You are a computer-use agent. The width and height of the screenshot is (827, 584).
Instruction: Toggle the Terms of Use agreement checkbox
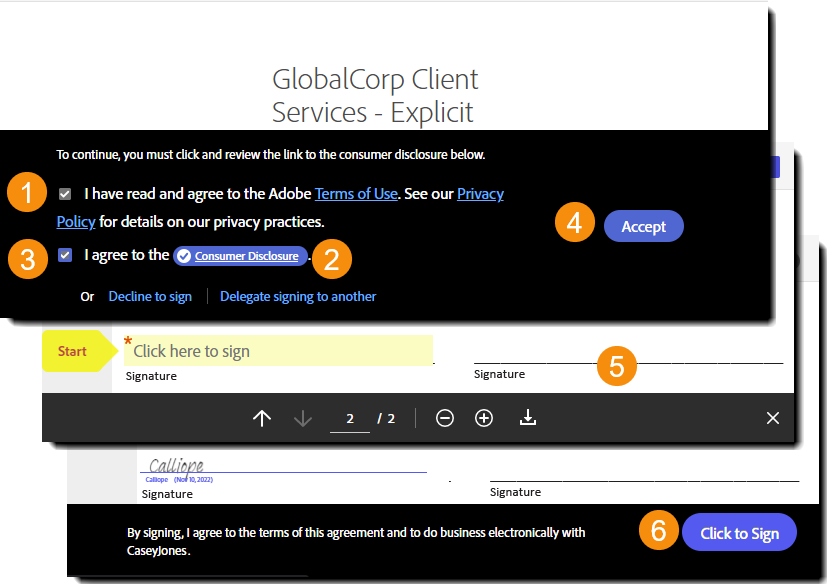click(65, 194)
